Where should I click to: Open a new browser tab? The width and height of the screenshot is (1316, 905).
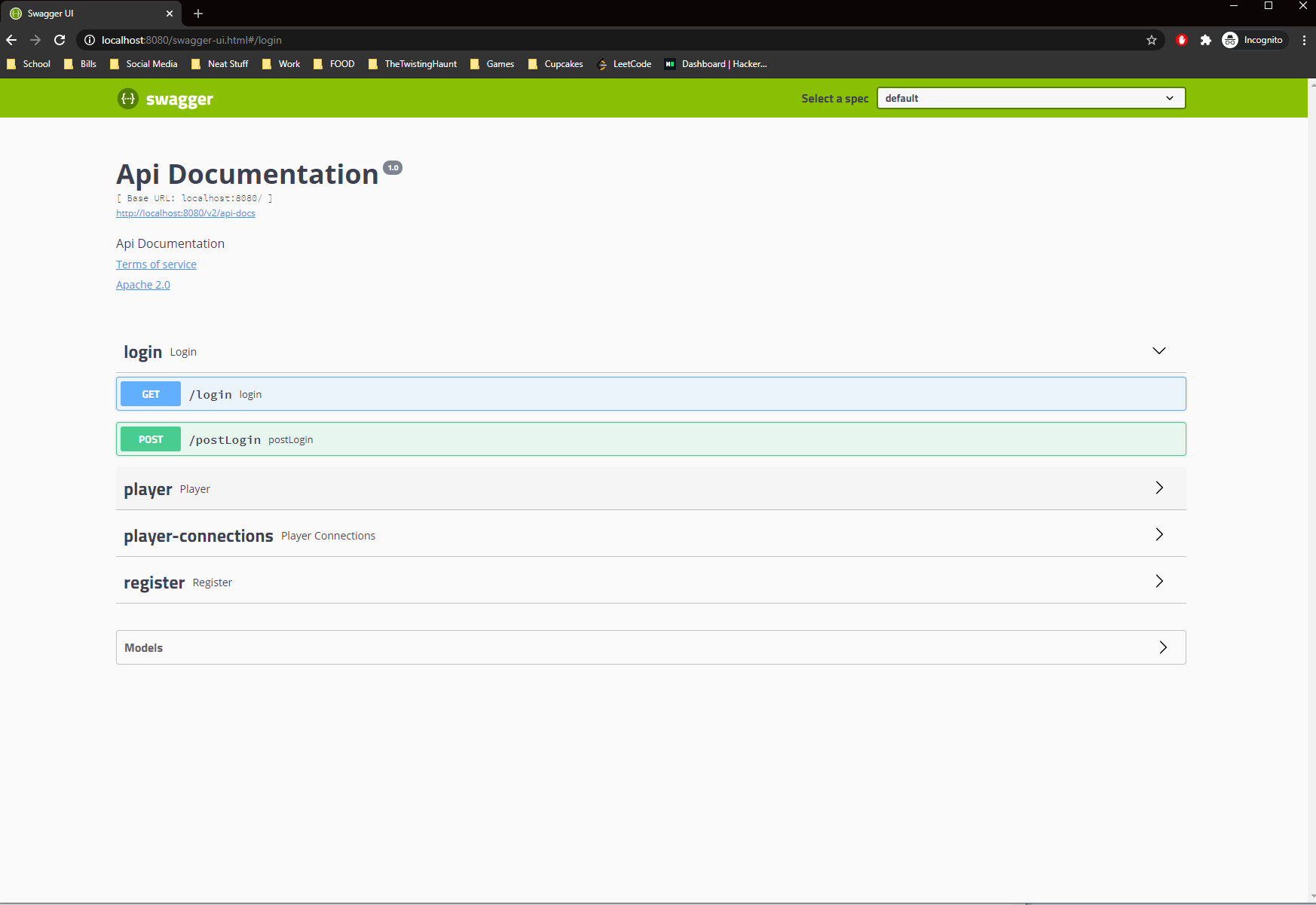[198, 14]
